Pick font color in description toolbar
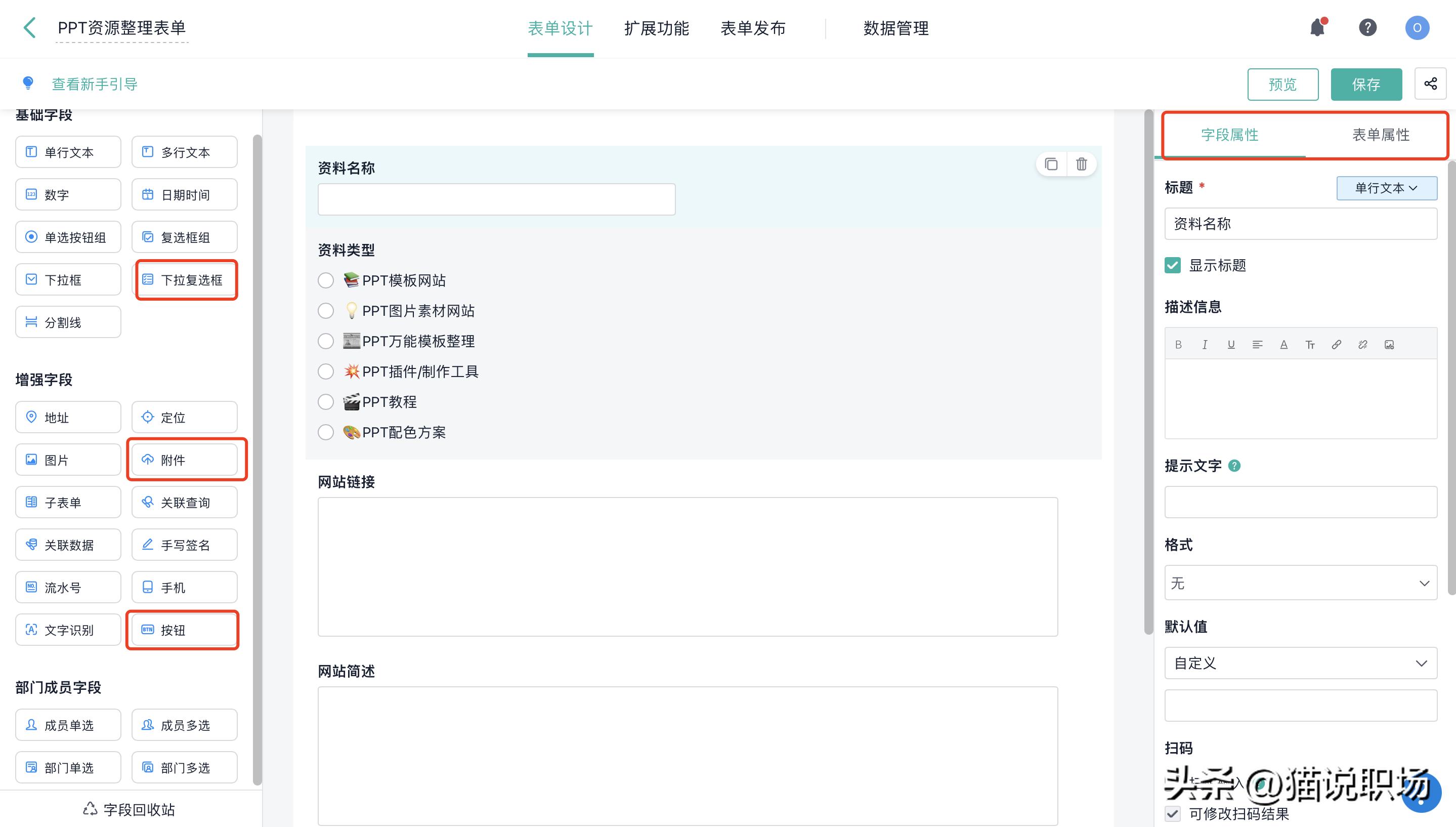The image size is (1456, 827). (x=1284, y=344)
